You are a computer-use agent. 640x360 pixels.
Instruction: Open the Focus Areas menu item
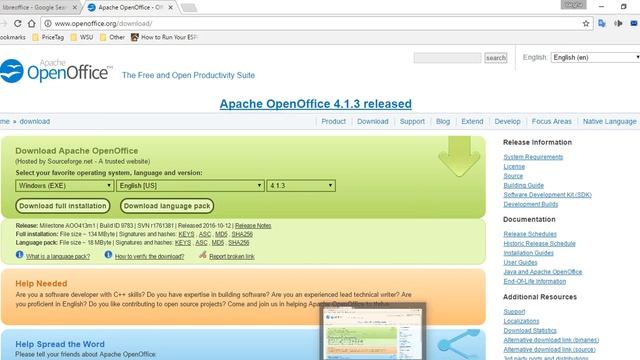[x=551, y=122]
